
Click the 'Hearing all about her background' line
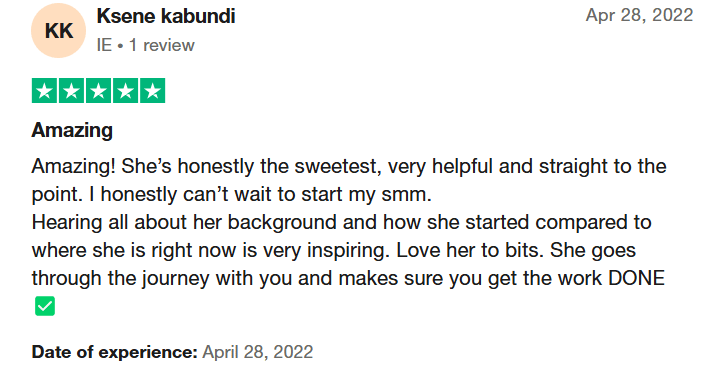(x=341, y=222)
